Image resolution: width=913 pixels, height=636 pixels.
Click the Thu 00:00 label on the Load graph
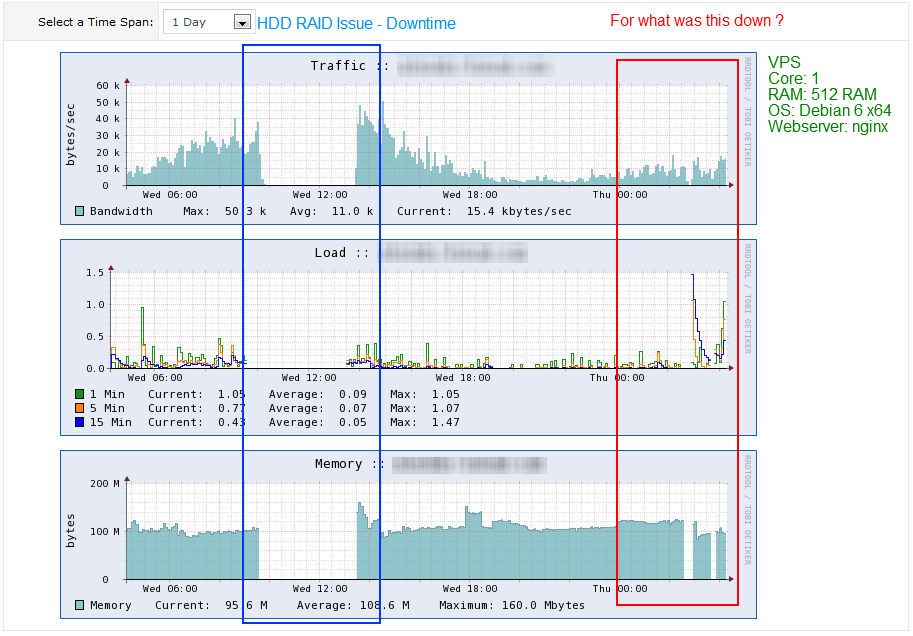(617, 378)
